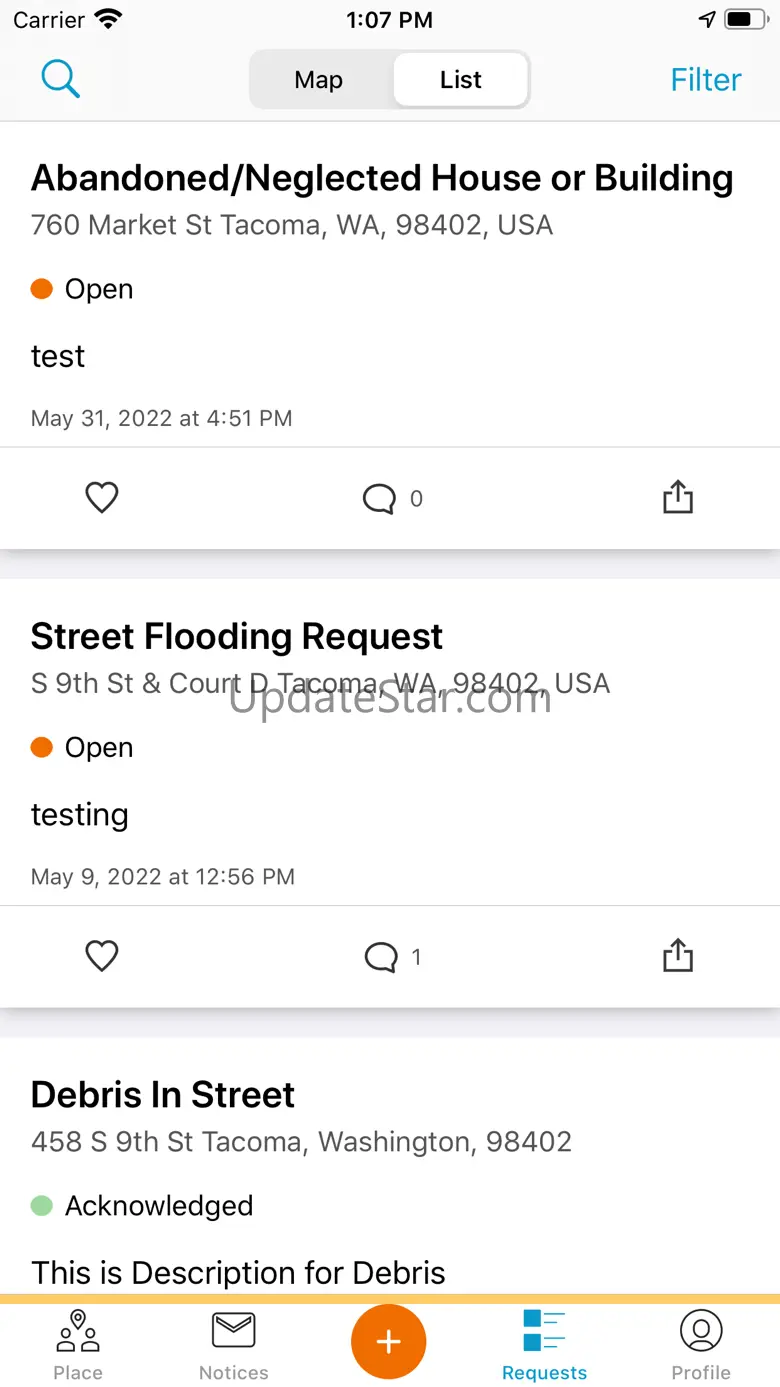Tap the search magnifier icon
The width and height of the screenshot is (780, 1387).
pos(60,79)
